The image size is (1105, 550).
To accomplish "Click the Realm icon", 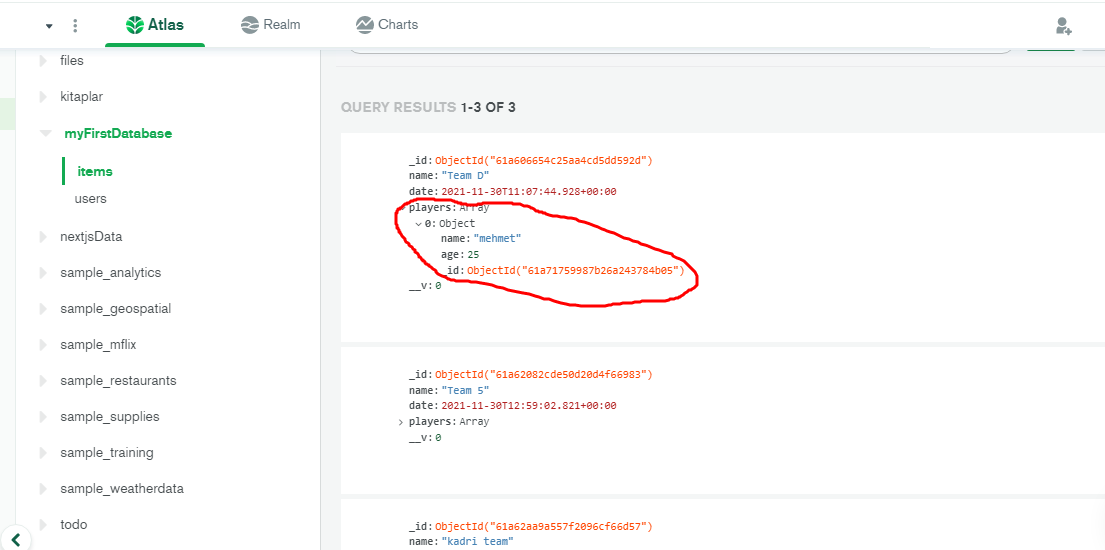I will click(249, 25).
